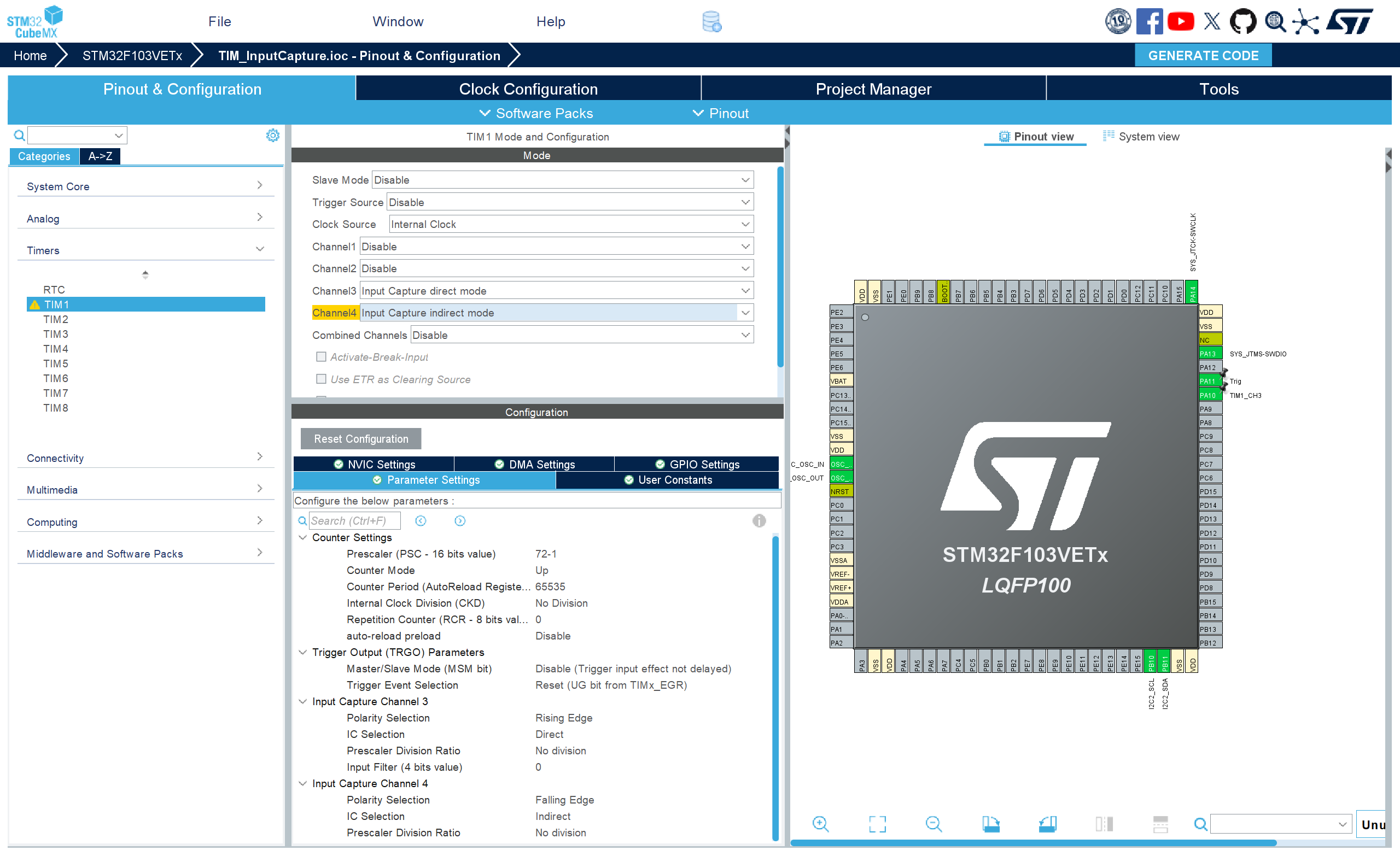Toggle Use ETR as Clearing Source
The height and width of the screenshot is (856, 1400).
[321, 379]
